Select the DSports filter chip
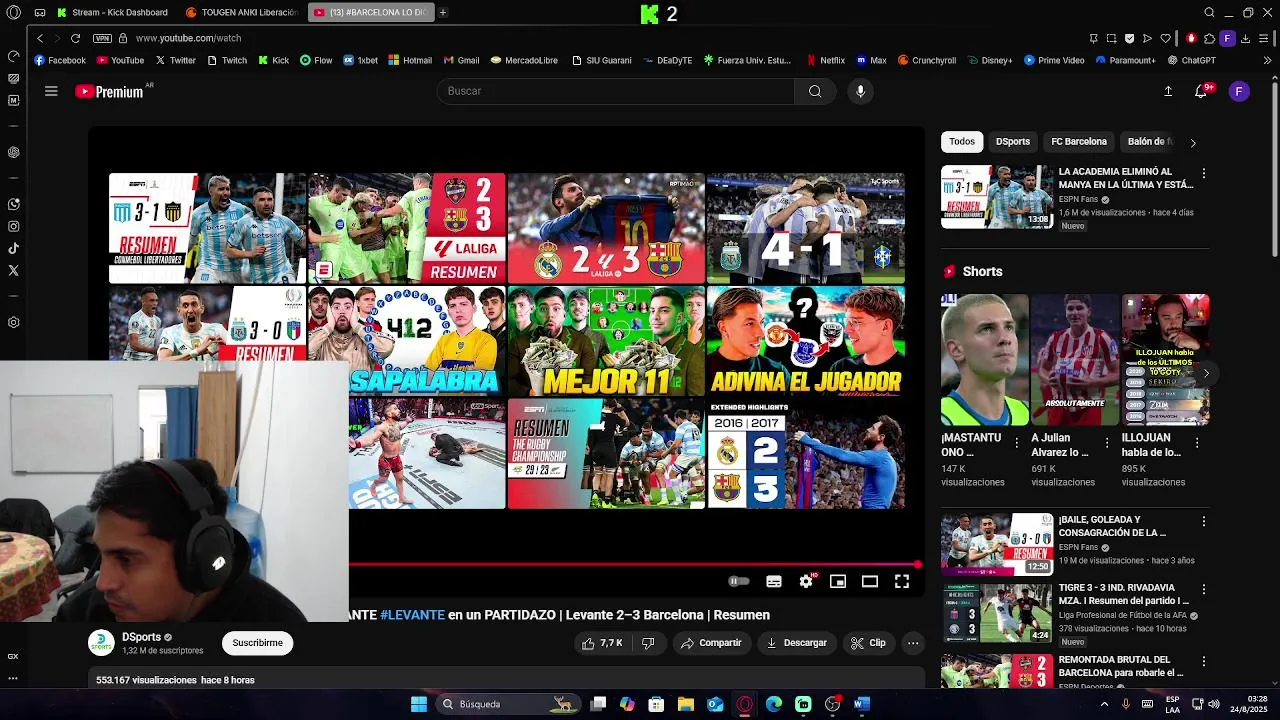1280x720 pixels. [x=1012, y=142]
